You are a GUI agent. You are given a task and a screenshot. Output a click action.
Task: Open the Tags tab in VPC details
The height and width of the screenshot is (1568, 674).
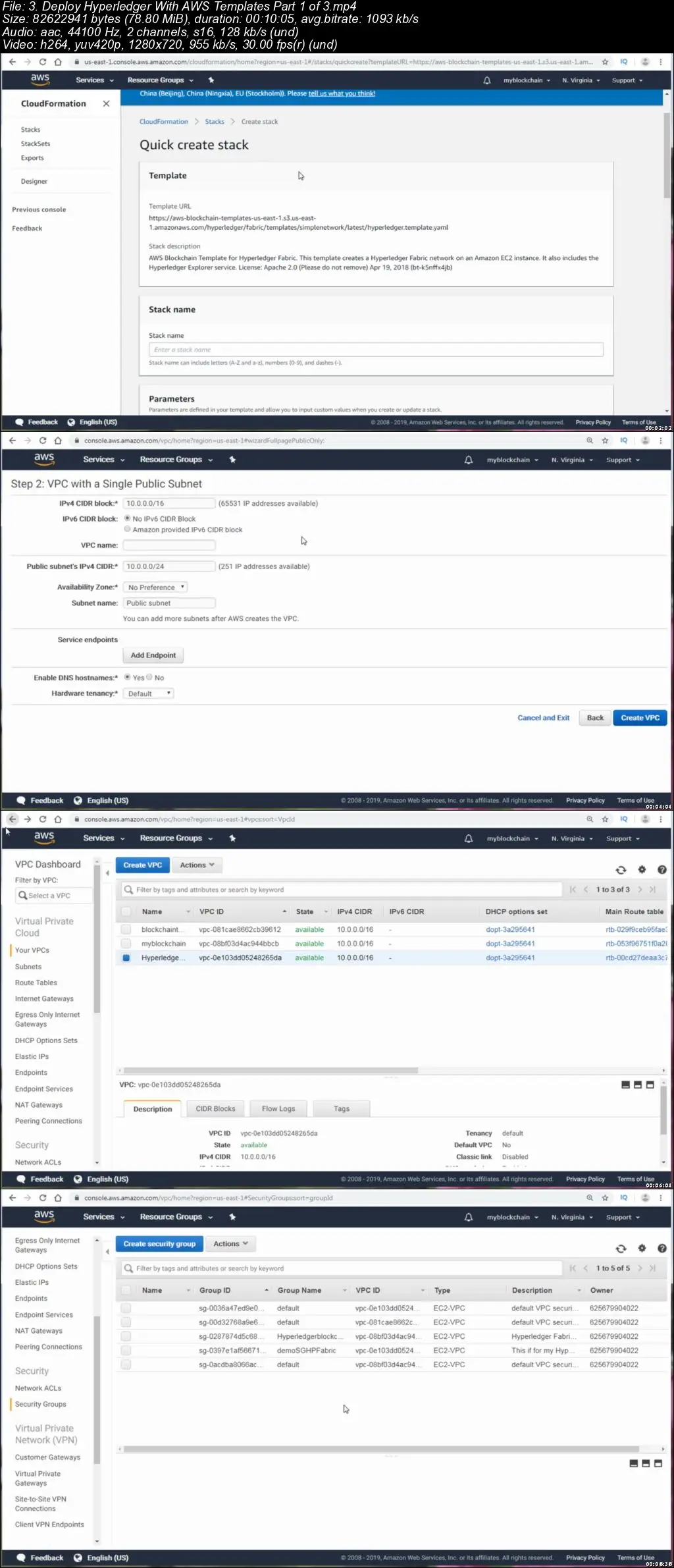point(342,1108)
